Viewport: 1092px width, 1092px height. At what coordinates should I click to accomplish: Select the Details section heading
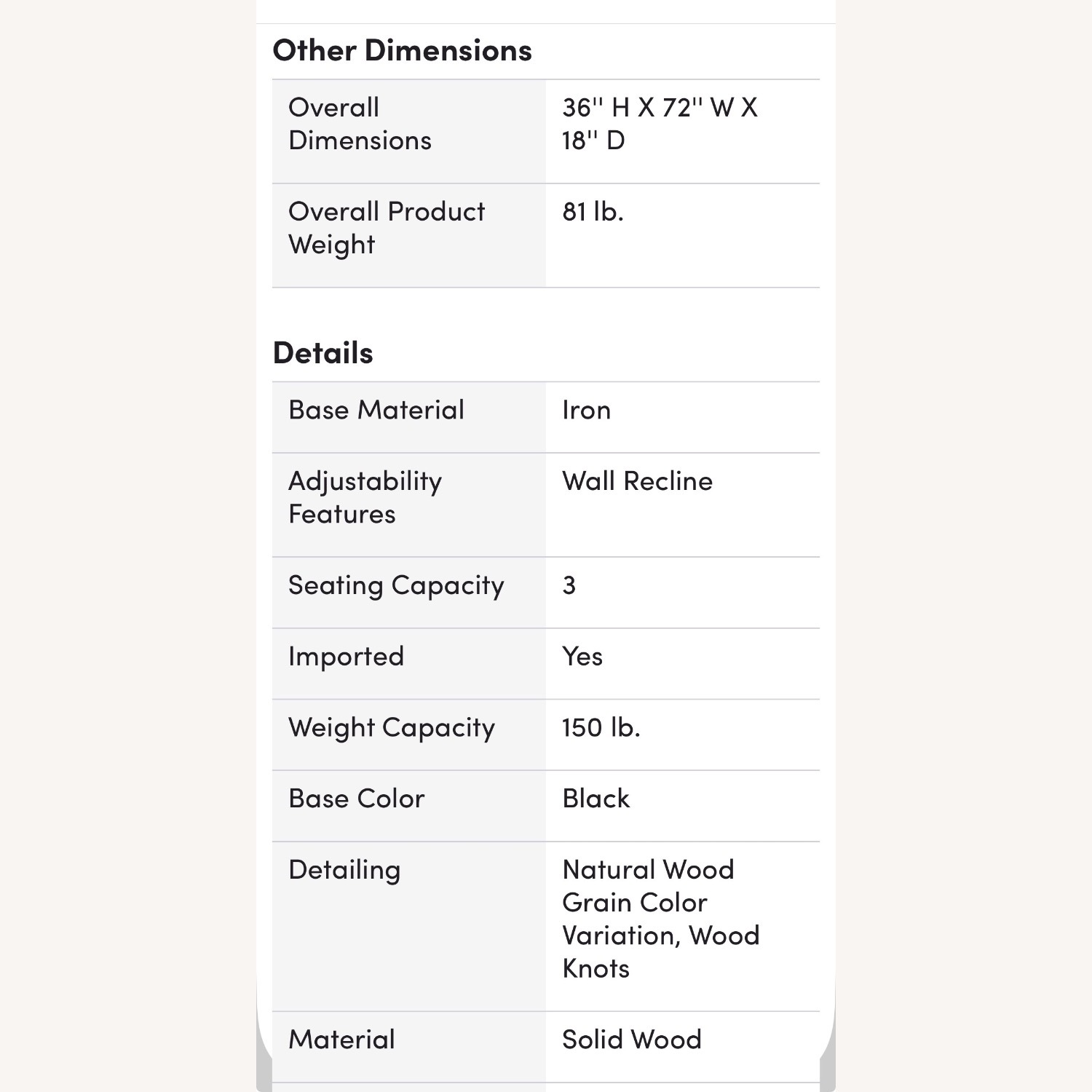pyautogui.click(x=323, y=353)
